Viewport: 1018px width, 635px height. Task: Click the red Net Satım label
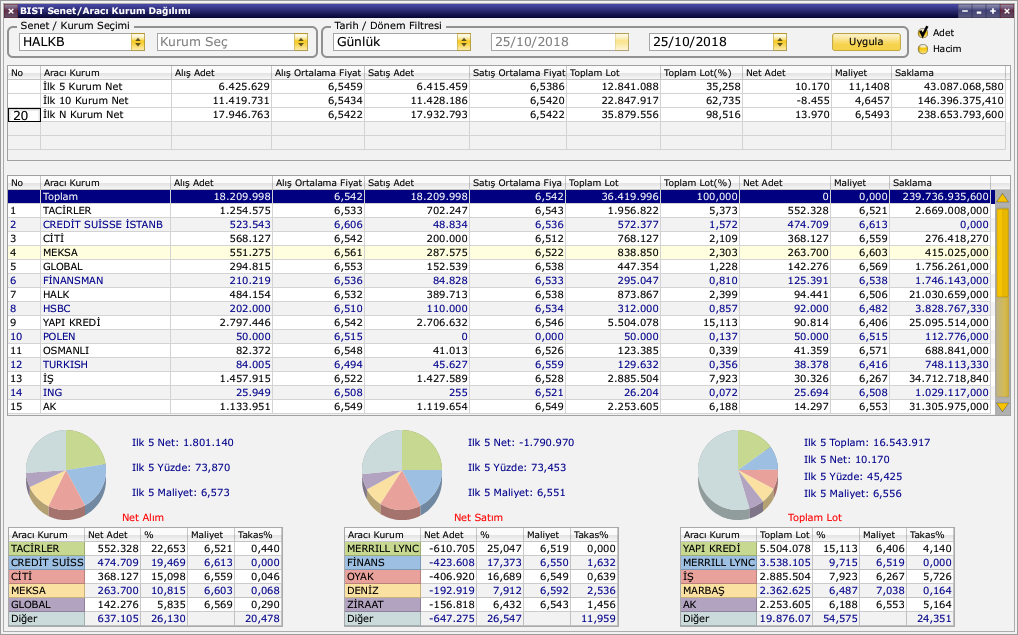(478, 517)
